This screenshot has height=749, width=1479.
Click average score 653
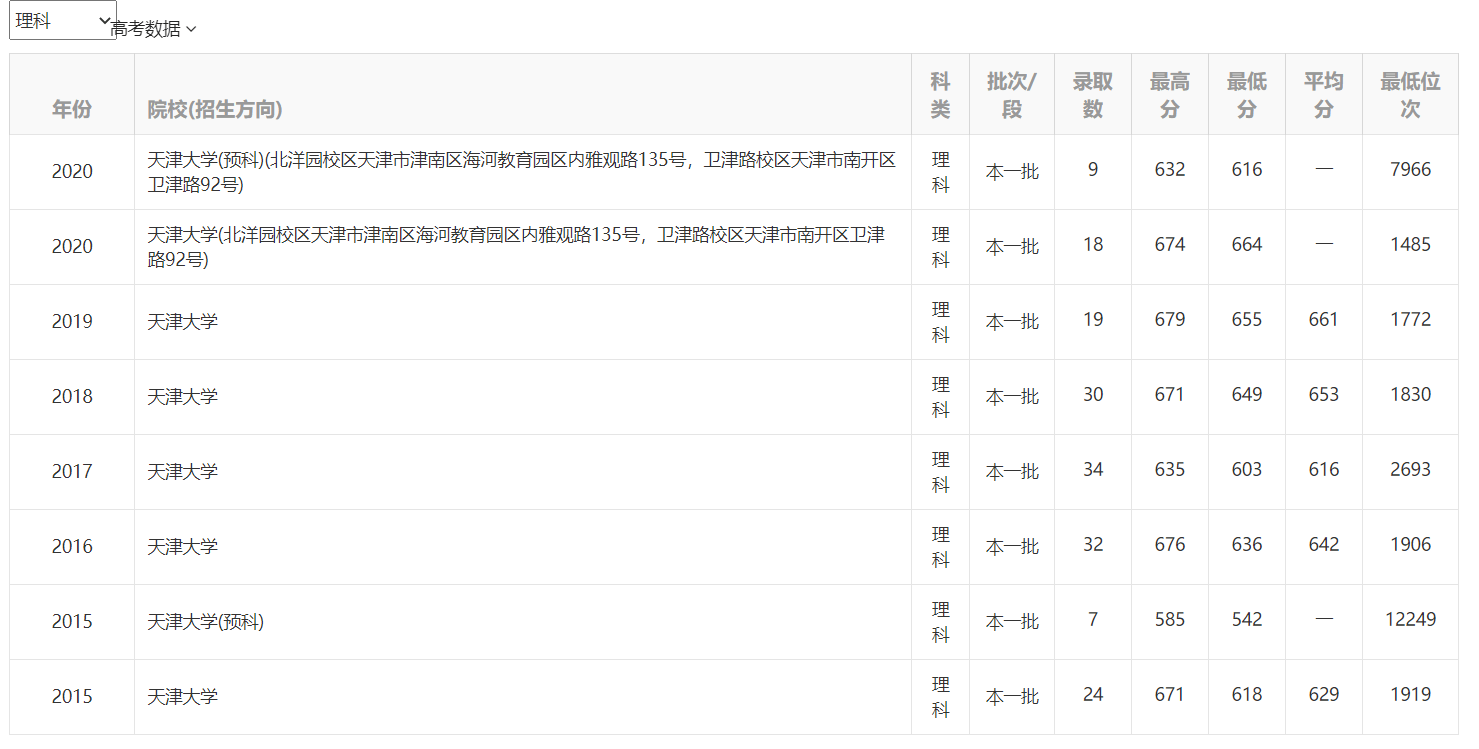coord(1324,394)
